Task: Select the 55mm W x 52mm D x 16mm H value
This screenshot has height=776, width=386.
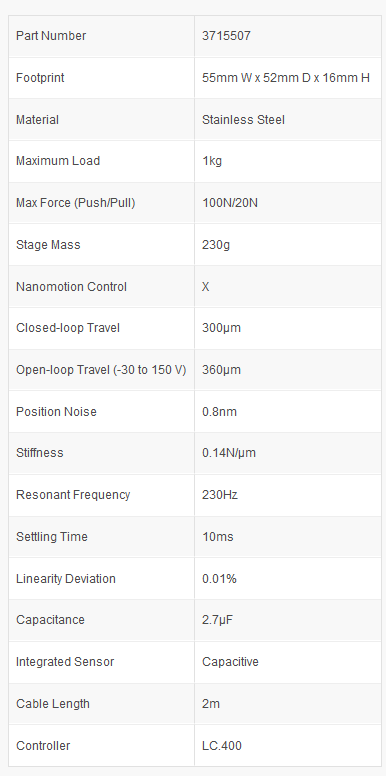Action: pyautogui.click(x=286, y=78)
